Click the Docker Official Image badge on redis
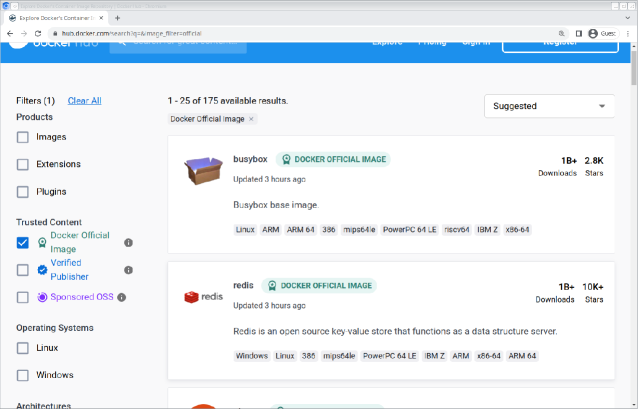Image resolution: width=638 pixels, height=409 pixels. point(319,285)
